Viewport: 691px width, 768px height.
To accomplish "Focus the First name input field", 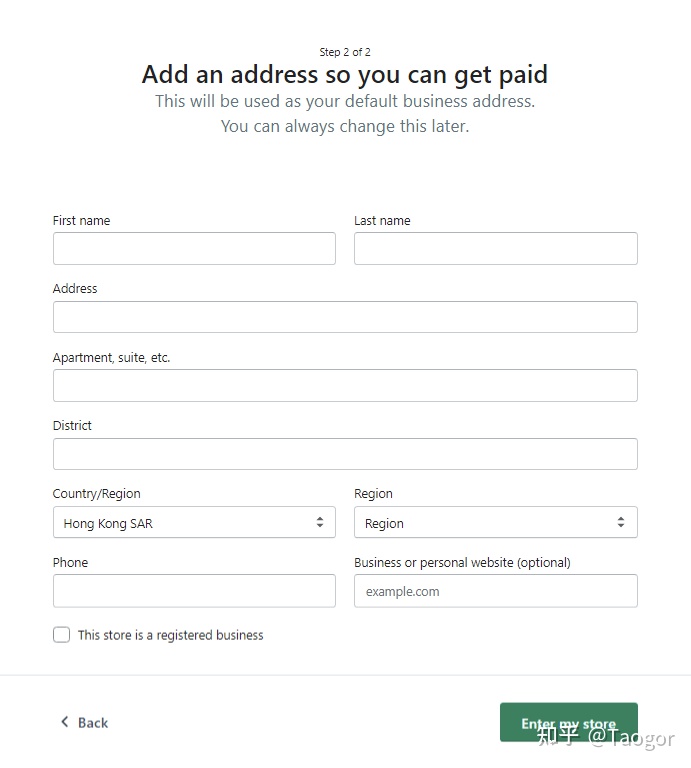I will pos(194,249).
